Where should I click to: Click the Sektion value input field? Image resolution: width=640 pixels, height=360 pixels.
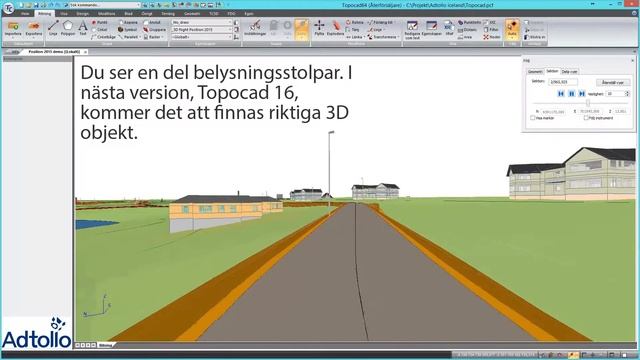563,82
